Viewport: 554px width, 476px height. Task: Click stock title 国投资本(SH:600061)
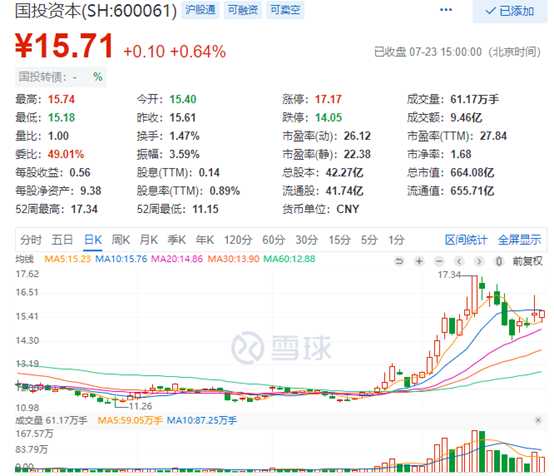click(x=96, y=11)
